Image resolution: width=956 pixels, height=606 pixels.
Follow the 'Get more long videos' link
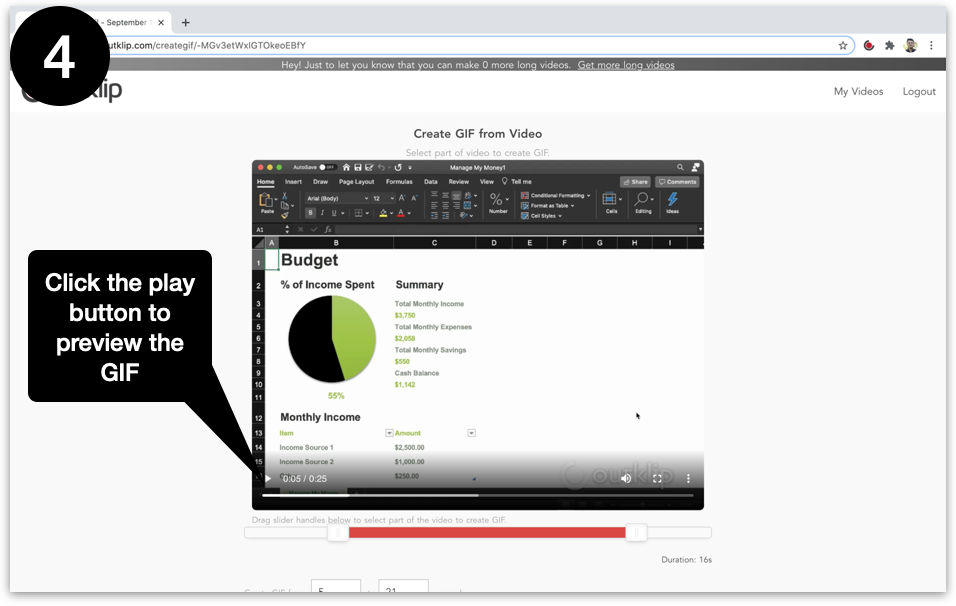(x=626, y=65)
